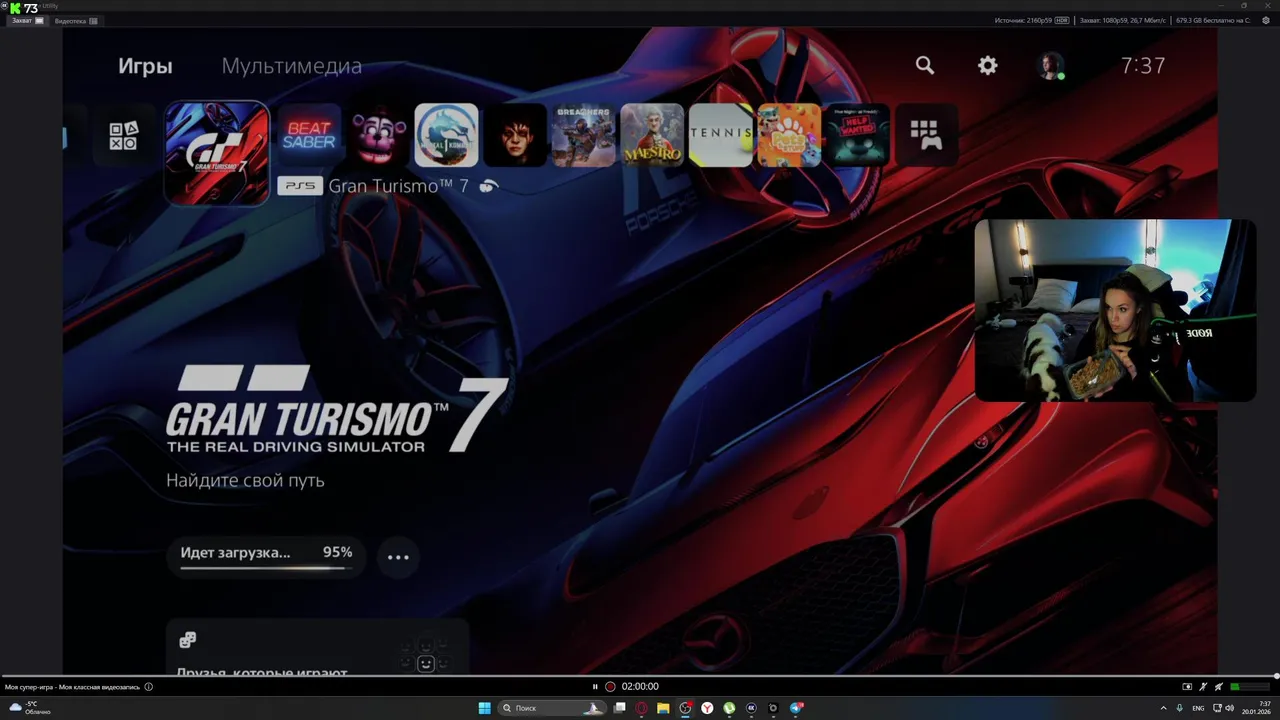
Task: Click the screenshot camera icon in capture bar
Action: click(x=1187, y=687)
